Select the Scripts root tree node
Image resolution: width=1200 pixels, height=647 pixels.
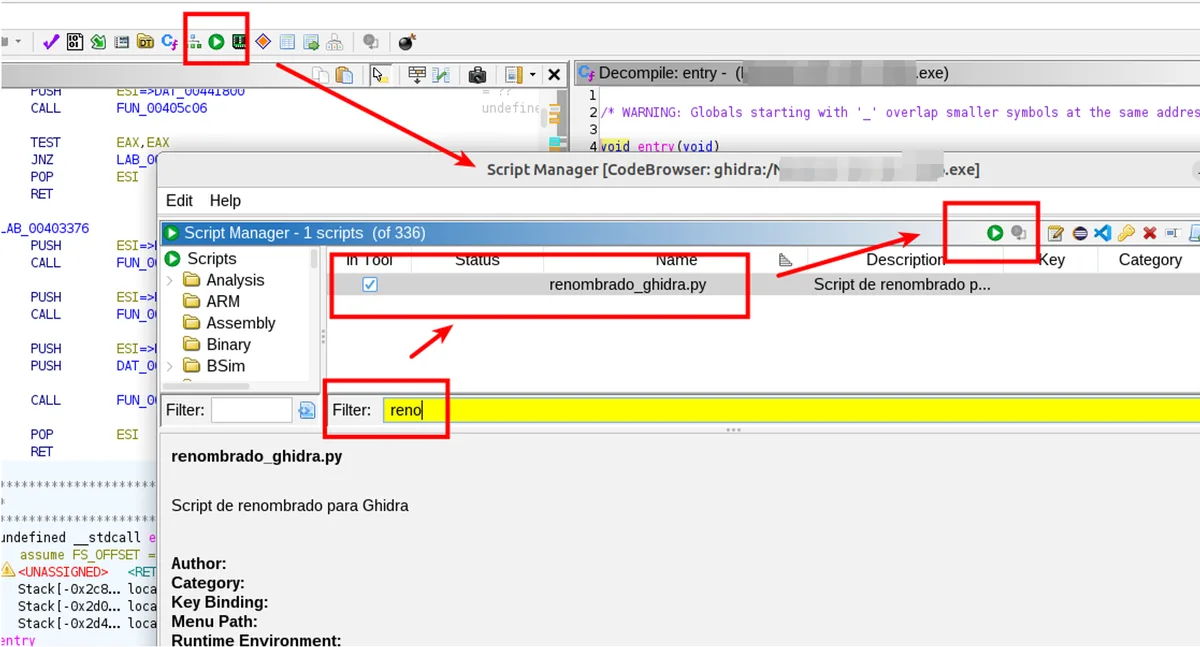pos(211,258)
